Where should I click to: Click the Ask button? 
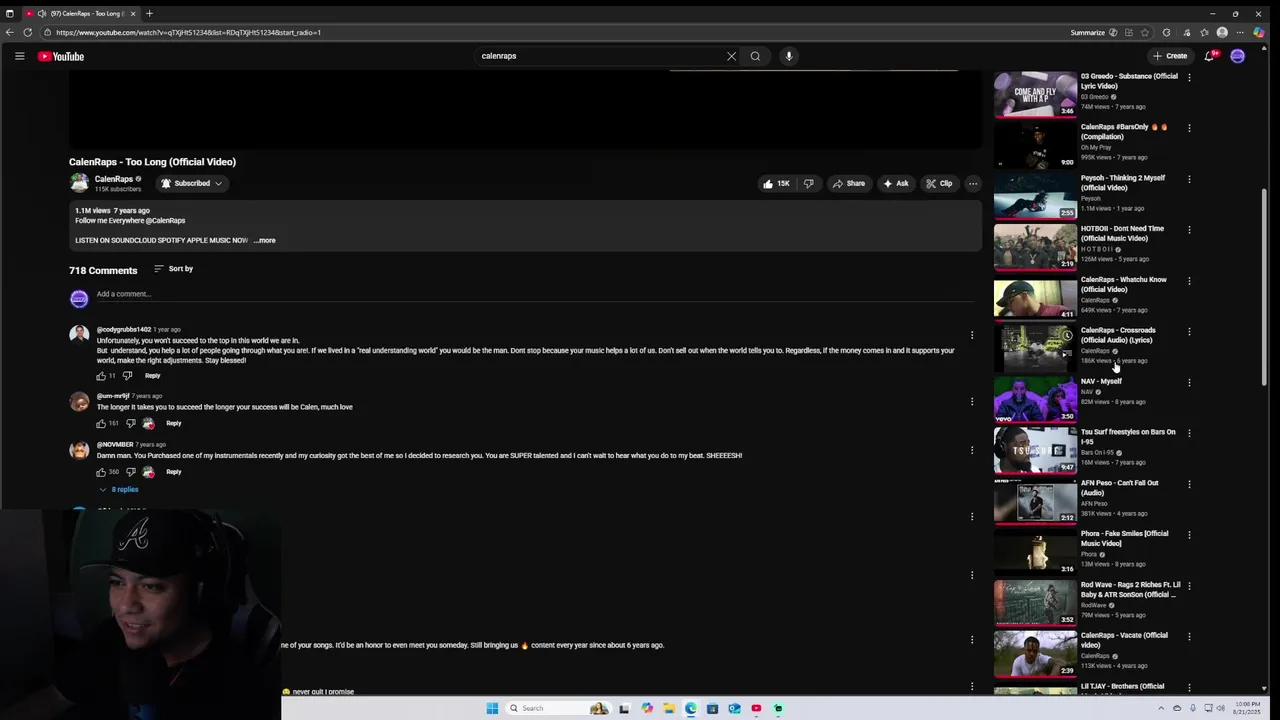895,183
